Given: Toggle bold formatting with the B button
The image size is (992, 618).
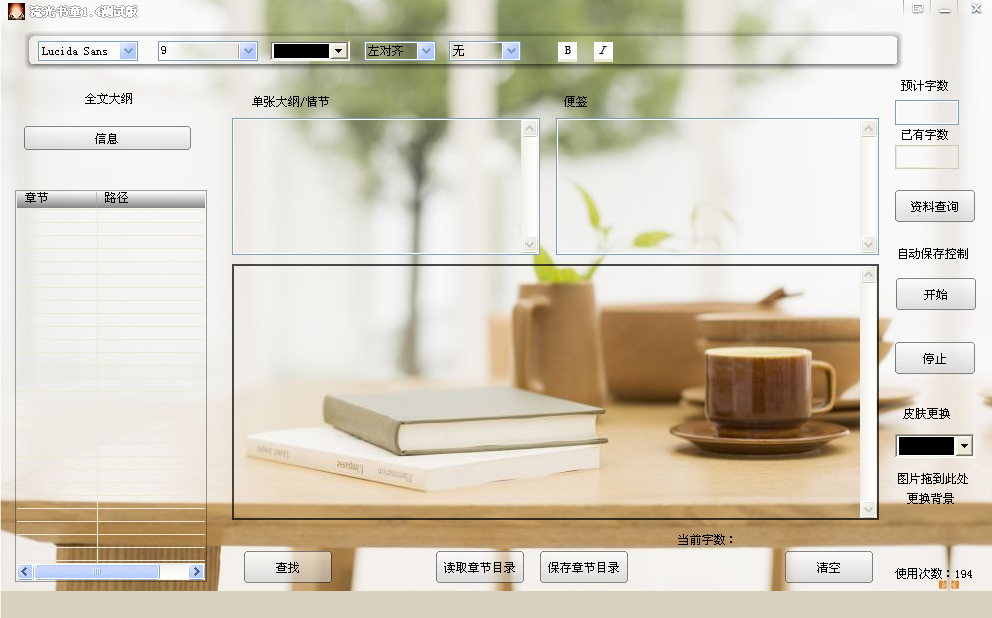Looking at the screenshot, I should point(567,51).
